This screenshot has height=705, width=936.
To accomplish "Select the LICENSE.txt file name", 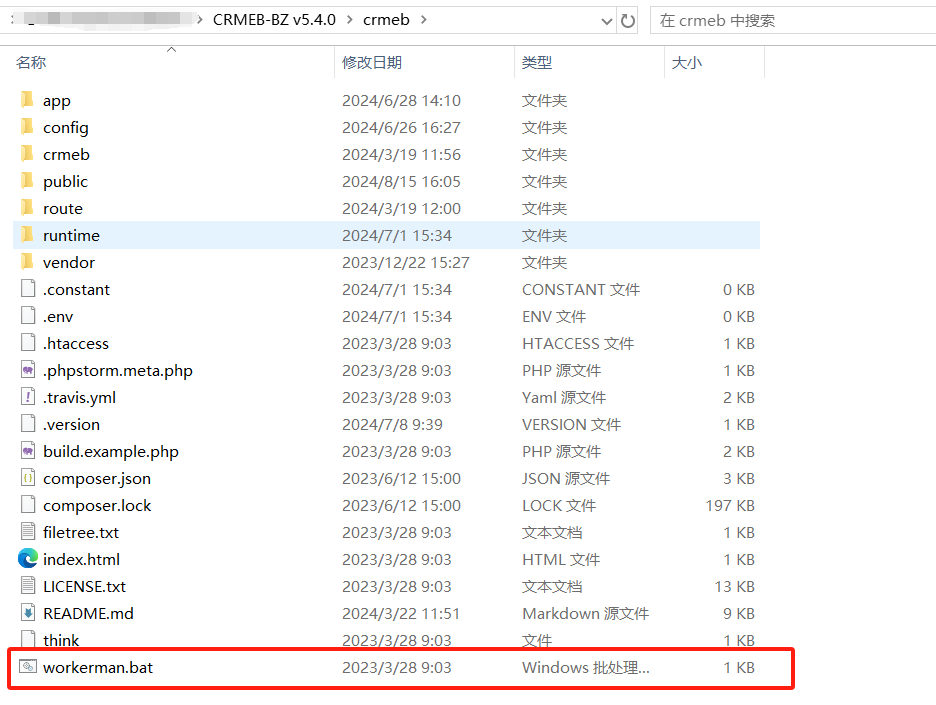I will click(84, 586).
